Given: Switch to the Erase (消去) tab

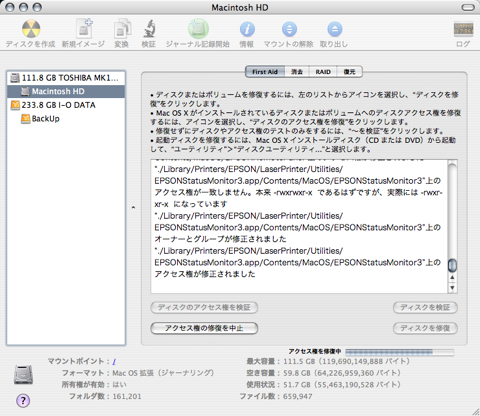Looking at the screenshot, I should tap(297, 72).
